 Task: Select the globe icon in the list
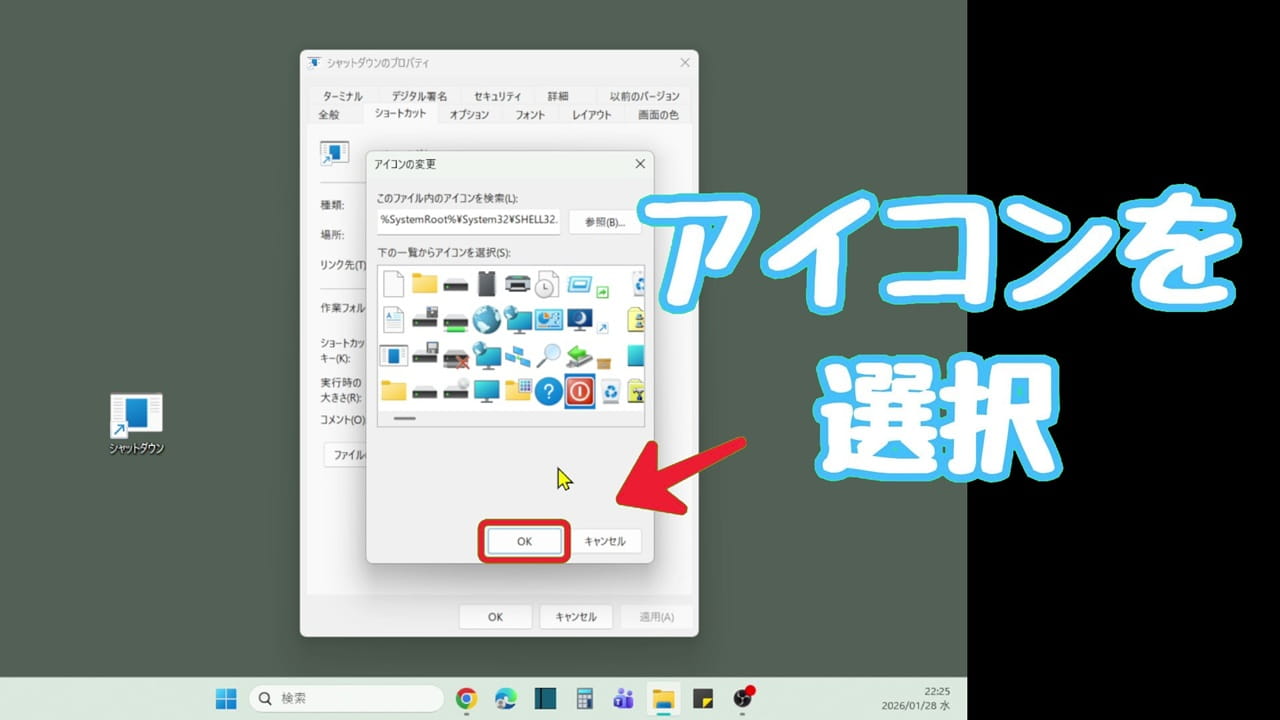click(487, 319)
